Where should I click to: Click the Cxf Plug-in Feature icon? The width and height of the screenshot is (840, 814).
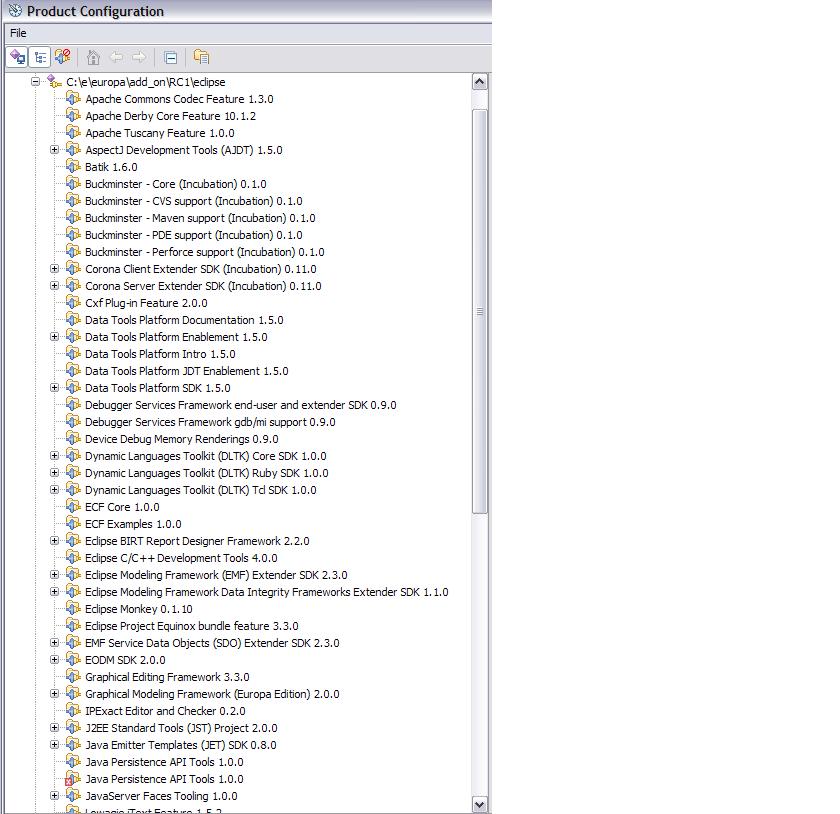(x=73, y=303)
